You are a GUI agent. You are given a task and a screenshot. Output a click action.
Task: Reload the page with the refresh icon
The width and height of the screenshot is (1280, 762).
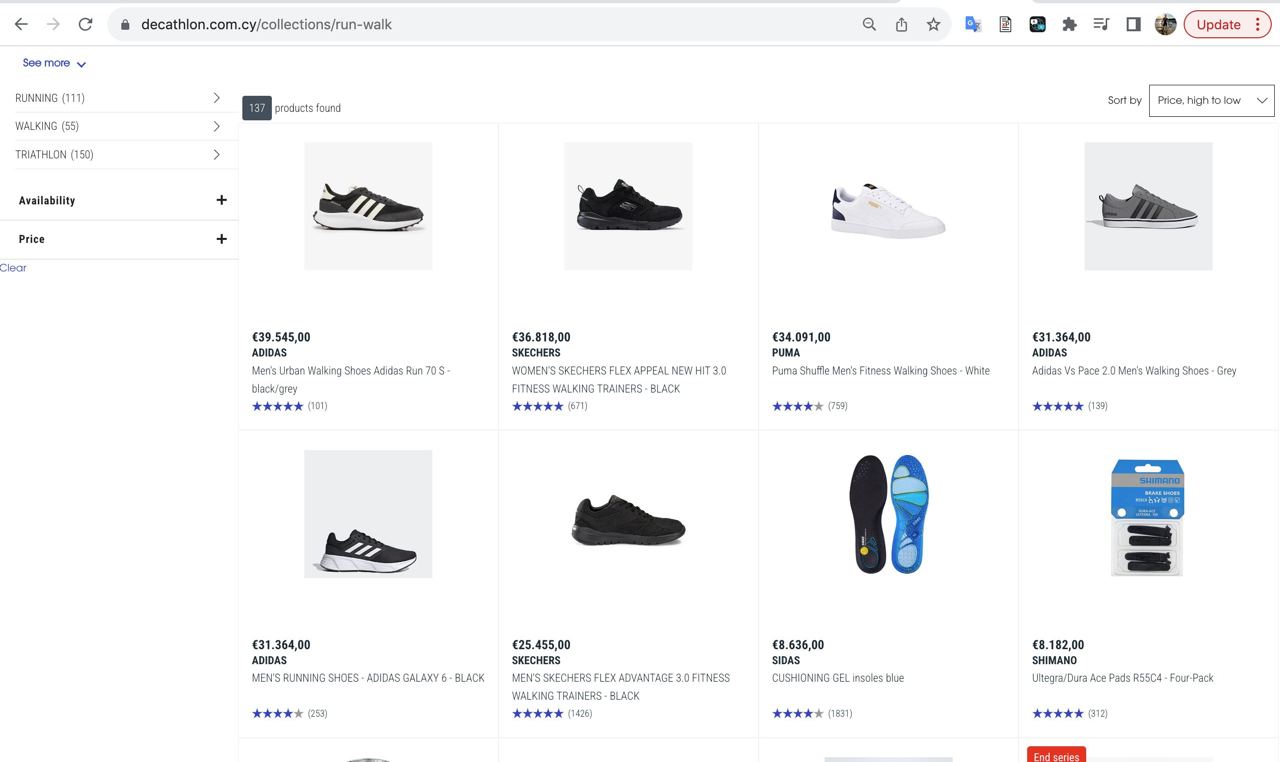85,24
